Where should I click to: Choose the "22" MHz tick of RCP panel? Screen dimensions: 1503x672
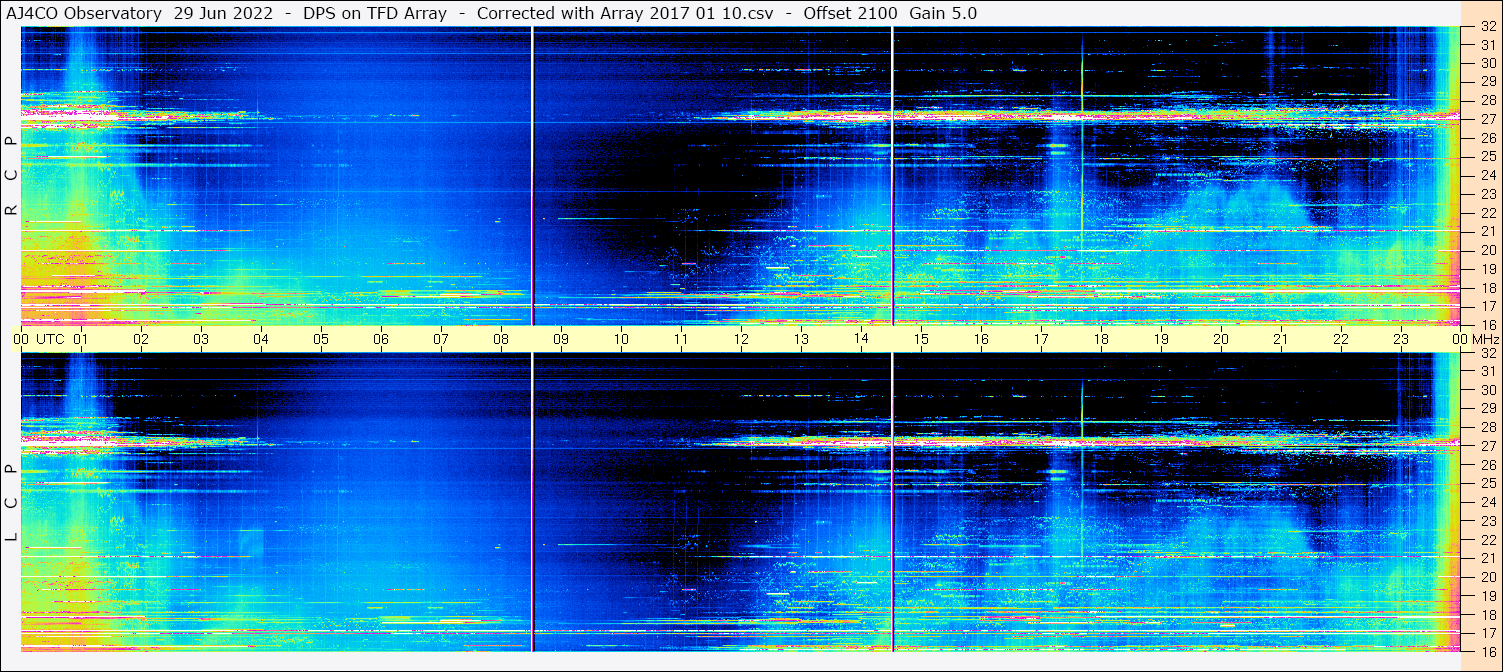point(1487,213)
